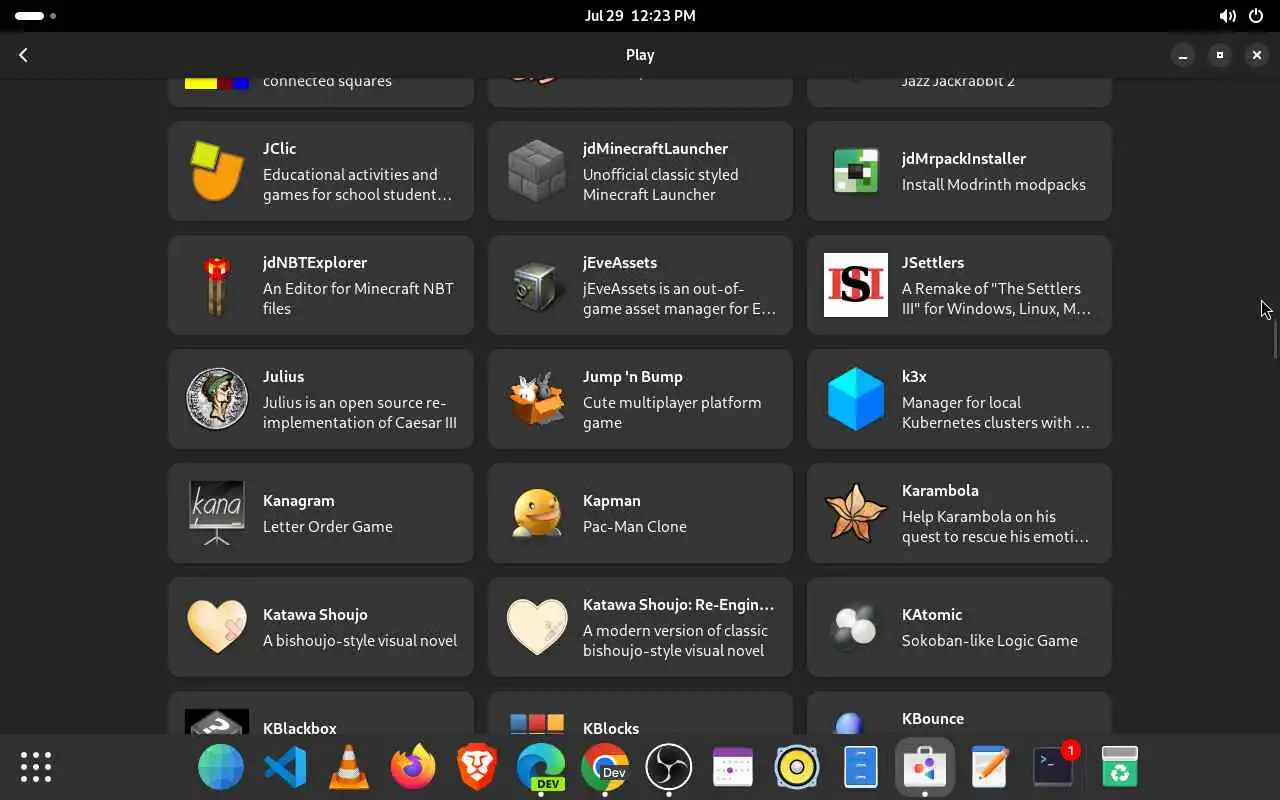
Task: Click the Jump 'n Bump bunny box icon
Action: pos(537,399)
